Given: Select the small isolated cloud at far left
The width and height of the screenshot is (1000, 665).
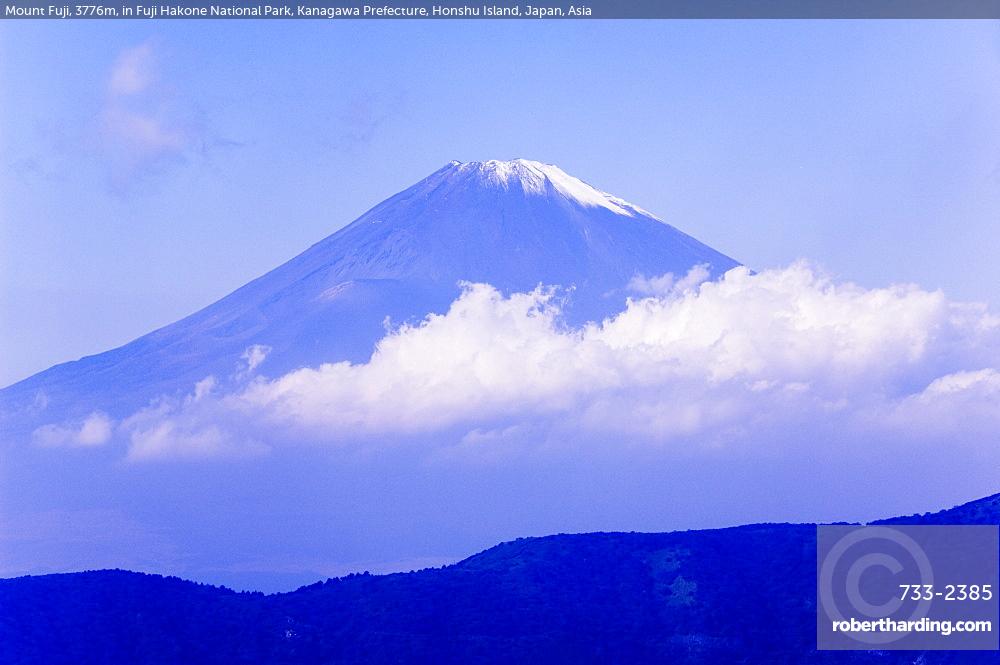Looking at the screenshot, I should point(75,432).
